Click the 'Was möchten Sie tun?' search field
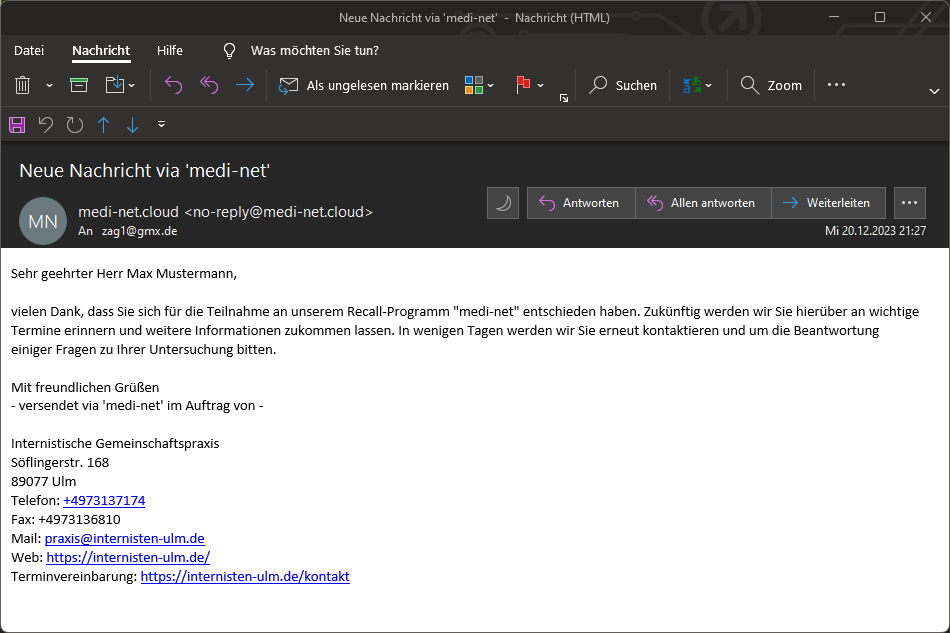This screenshot has width=950, height=633. point(314,51)
